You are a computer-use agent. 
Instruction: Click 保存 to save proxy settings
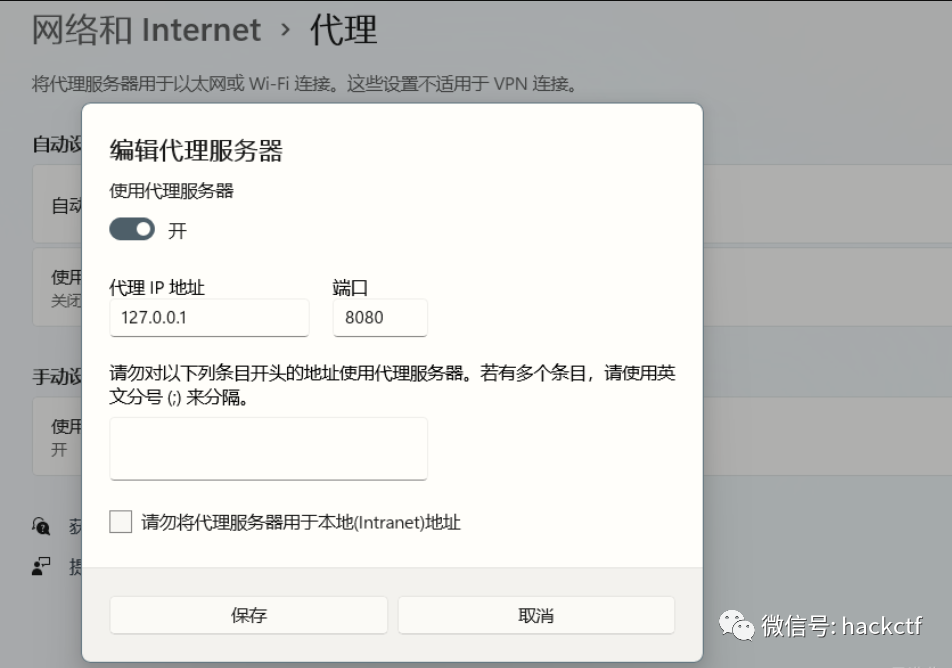click(247, 615)
